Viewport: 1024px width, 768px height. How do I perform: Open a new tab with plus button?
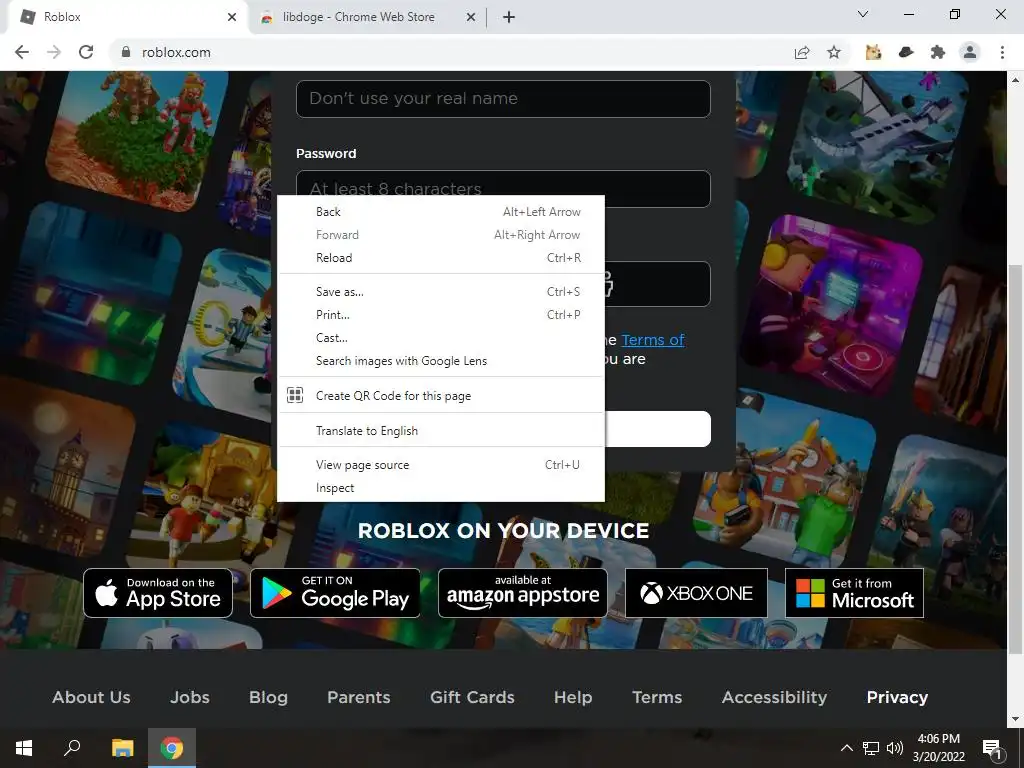click(509, 17)
